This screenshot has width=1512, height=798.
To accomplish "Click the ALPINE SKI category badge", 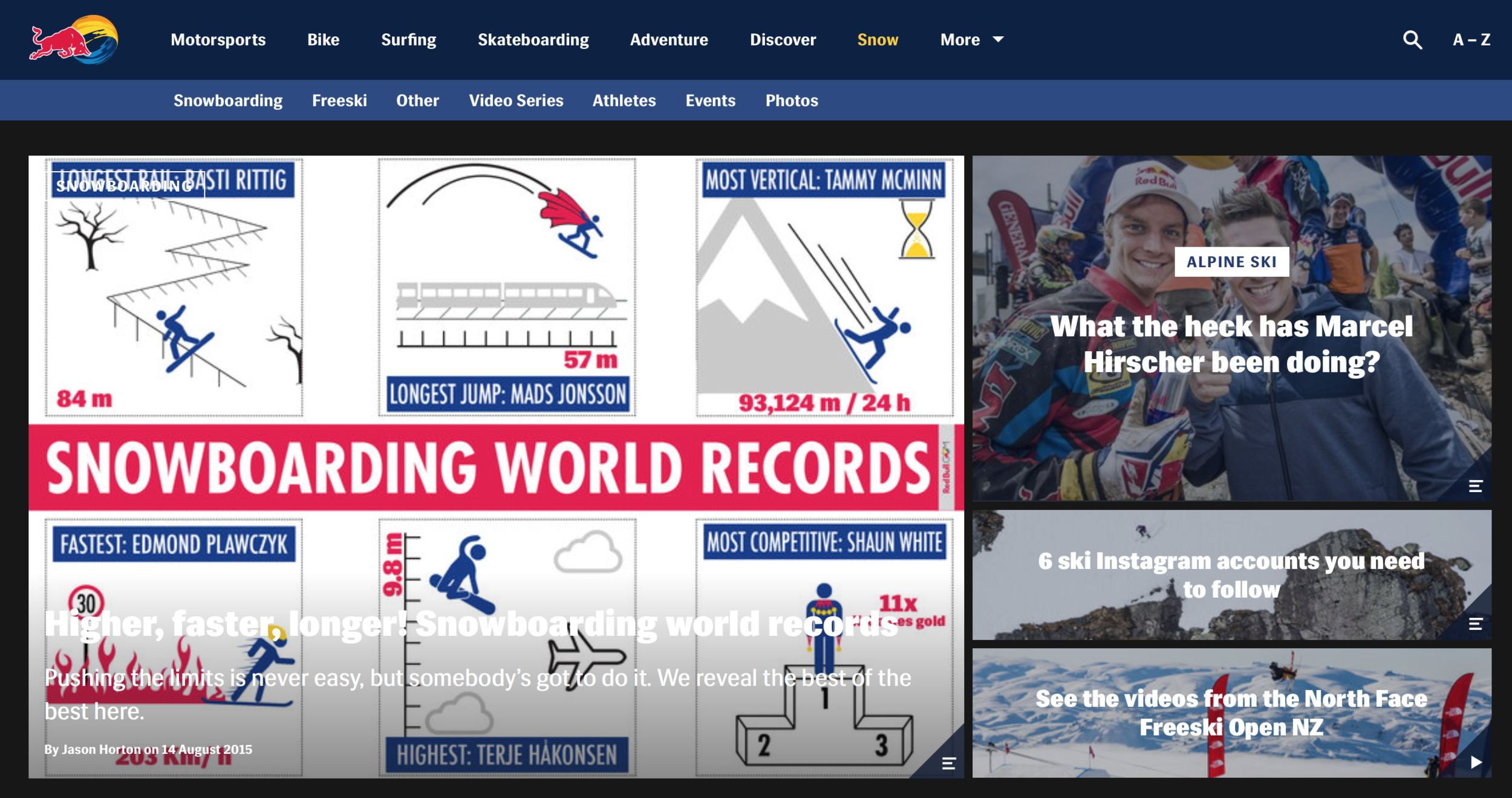I will [x=1231, y=262].
